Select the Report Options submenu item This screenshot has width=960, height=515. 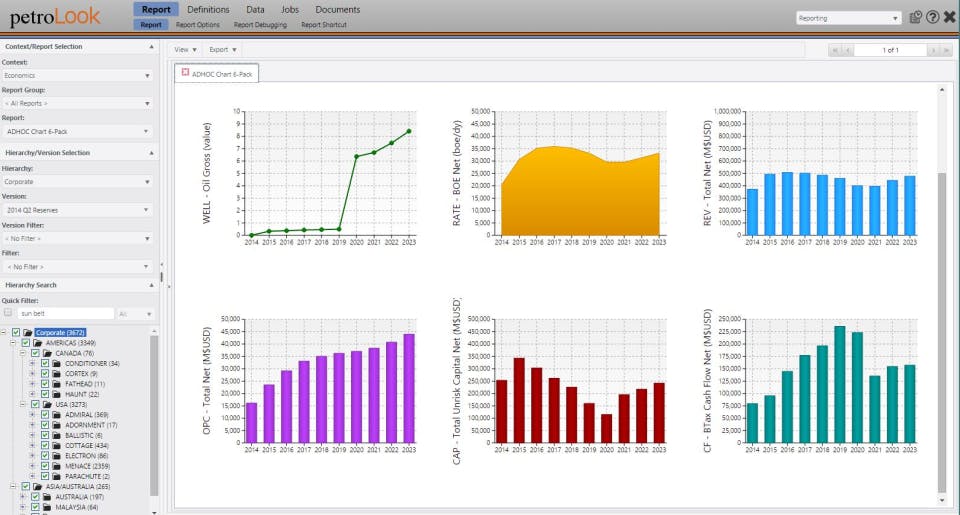click(197, 25)
